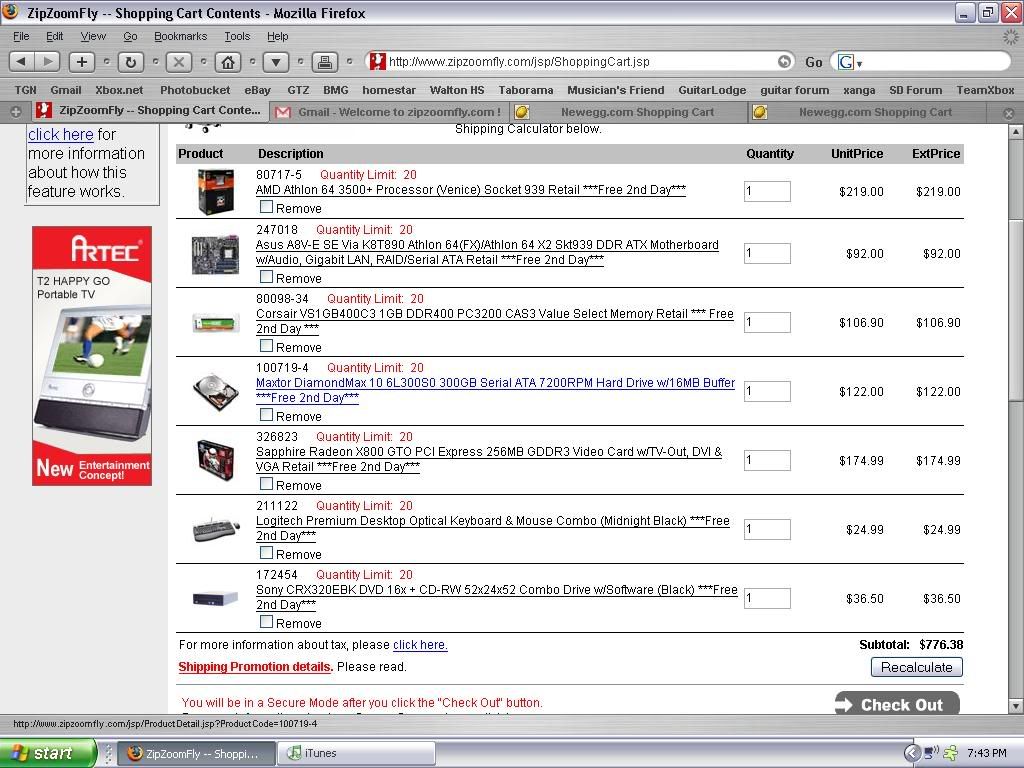
Task: Click the sidebar click here feature link
Action: (x=61, y=135)
